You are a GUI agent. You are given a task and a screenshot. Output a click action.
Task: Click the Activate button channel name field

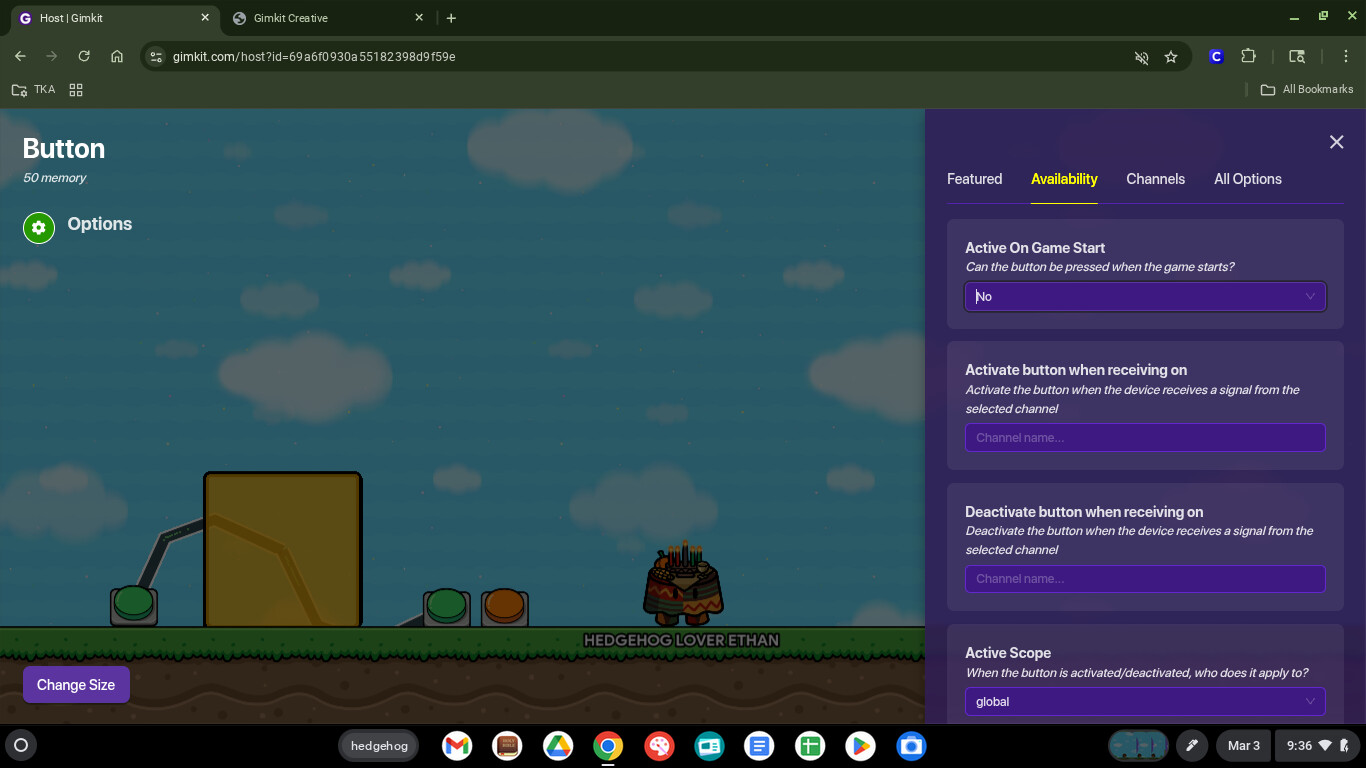pyautogui.click(x=1144, y=438)
